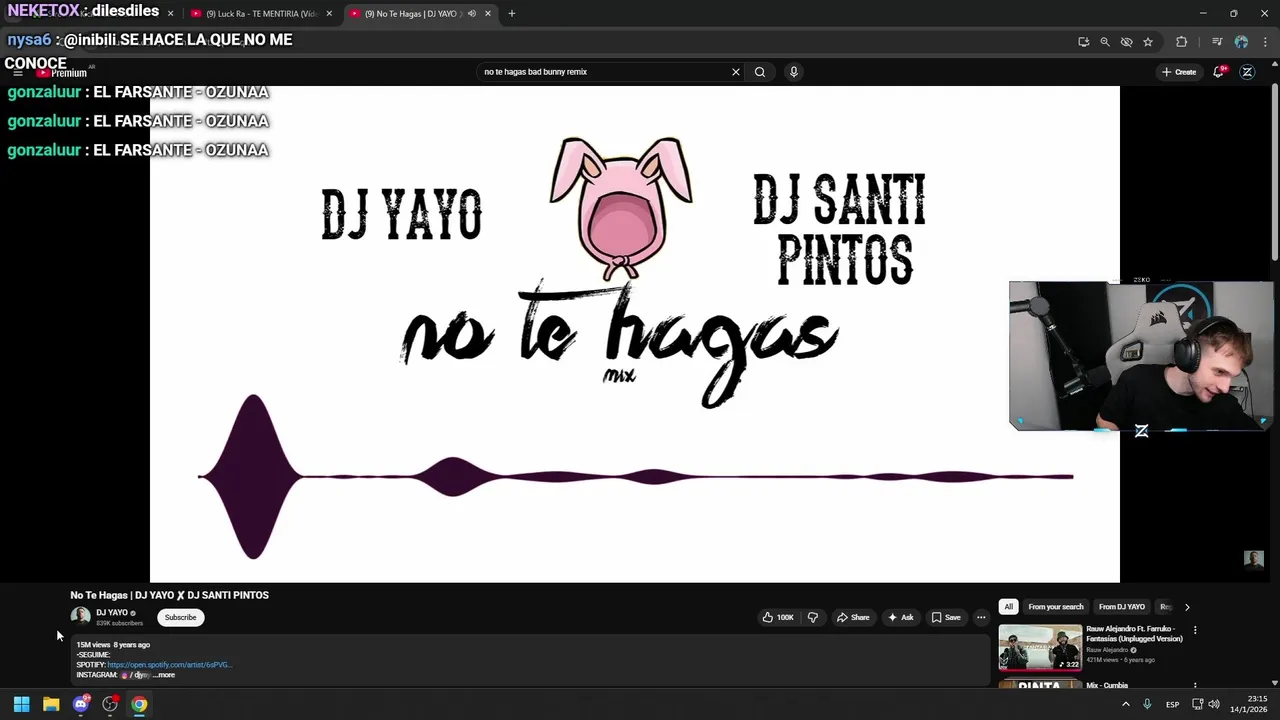This screenshot has width=1280, height=720.
Task: Open the Windows Start menu
Action: [x=21, y=704]
